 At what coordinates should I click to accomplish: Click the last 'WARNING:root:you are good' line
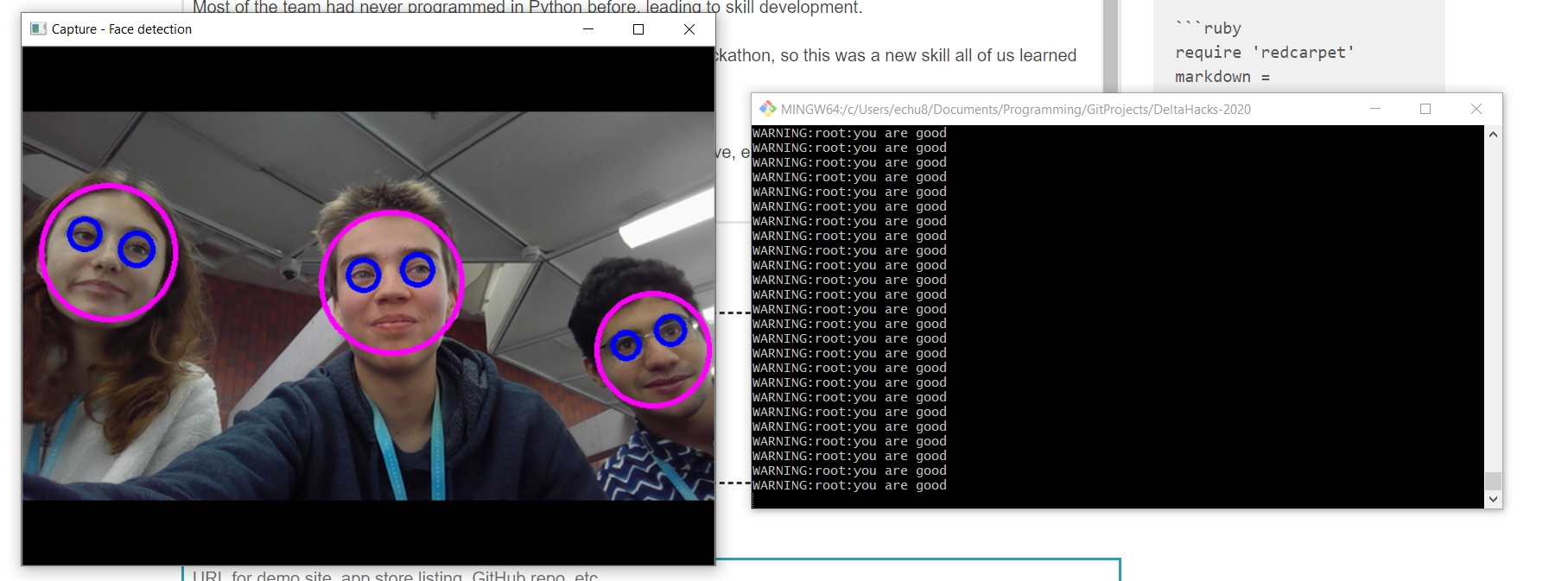coord(849,485)
